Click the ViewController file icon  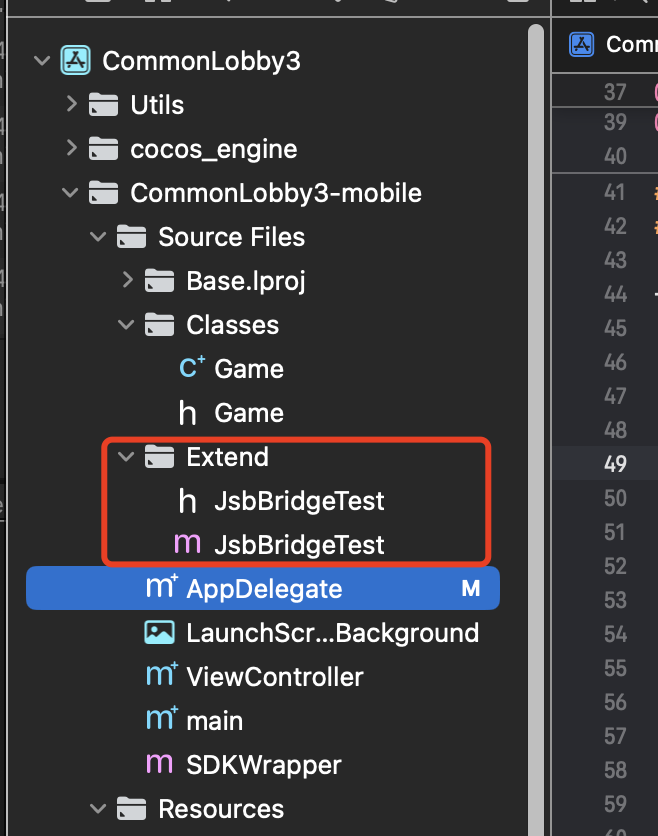(161, 677)
